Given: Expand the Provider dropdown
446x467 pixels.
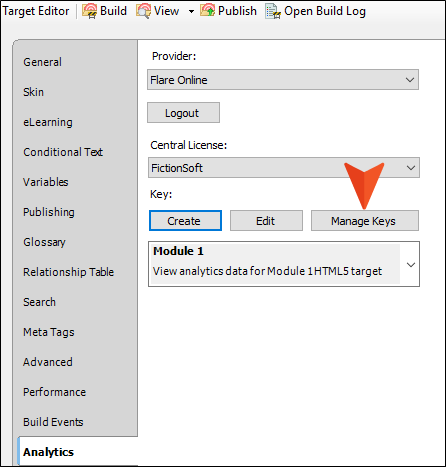Looking at the screenshot, I should tap(410, 80).
